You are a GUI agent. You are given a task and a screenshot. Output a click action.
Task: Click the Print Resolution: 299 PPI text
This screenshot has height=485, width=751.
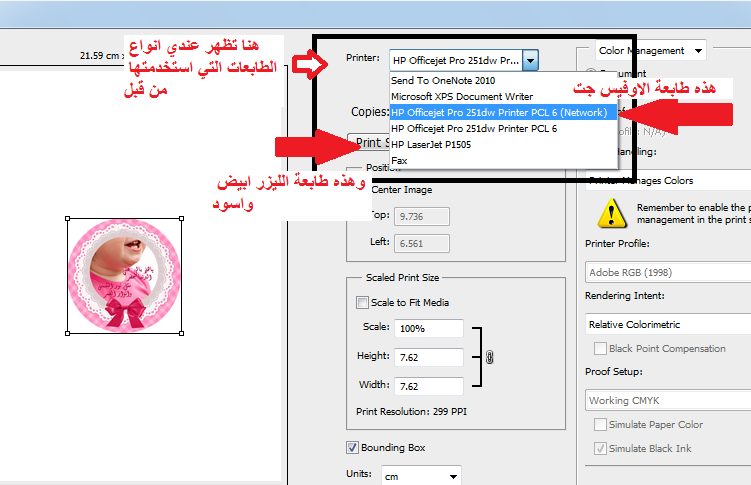tap(411, 412)
